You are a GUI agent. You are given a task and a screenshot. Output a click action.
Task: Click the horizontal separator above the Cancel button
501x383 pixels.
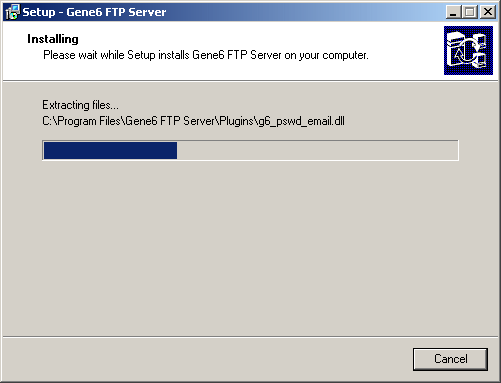pyautogui.click(x=250, y=337)
